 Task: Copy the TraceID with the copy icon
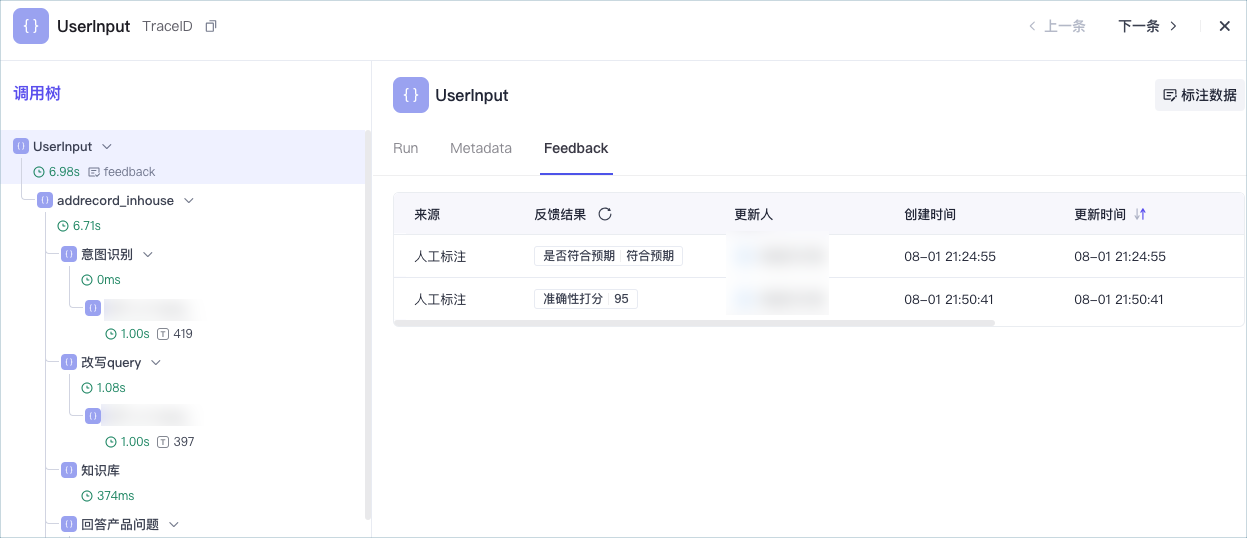(210, 26)
